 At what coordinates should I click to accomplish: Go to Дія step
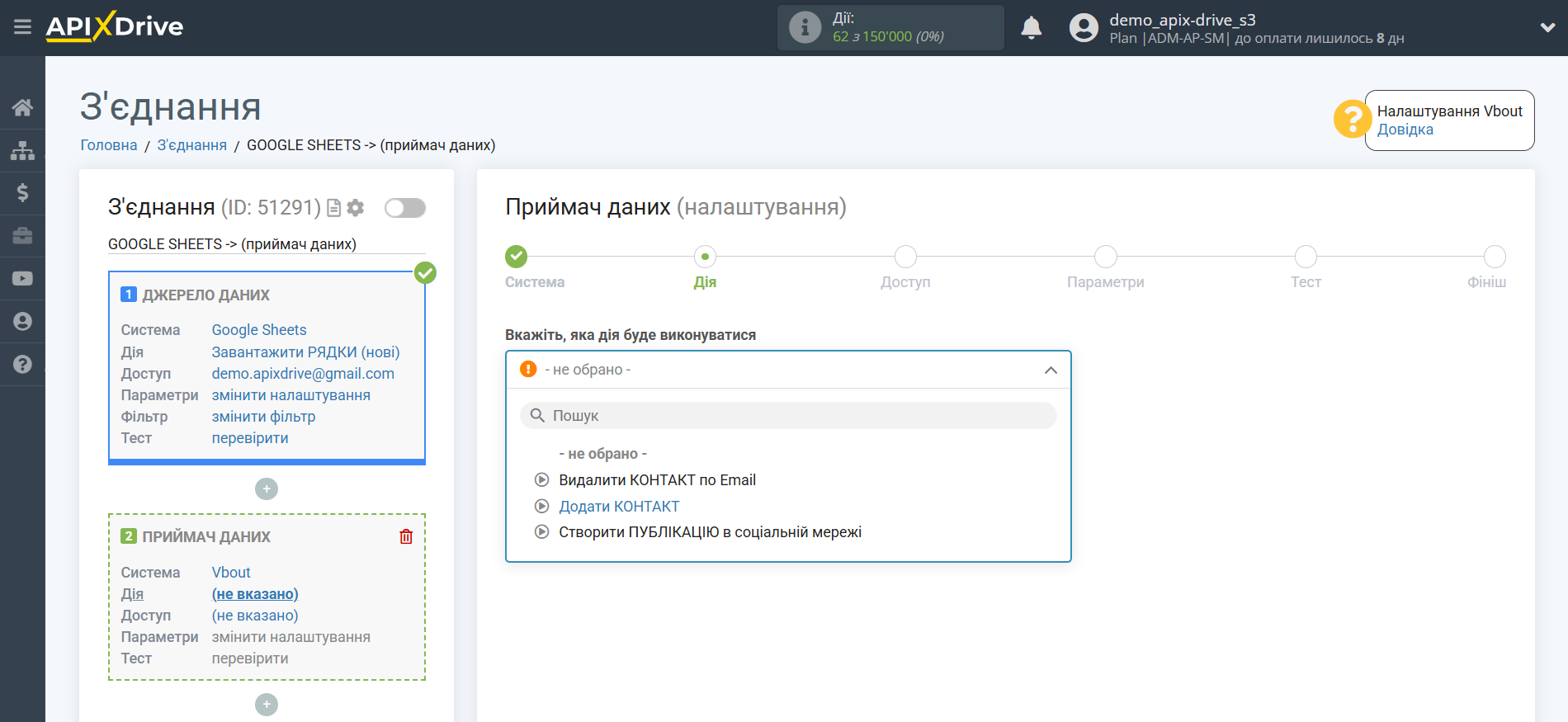[x=705, y=257]
